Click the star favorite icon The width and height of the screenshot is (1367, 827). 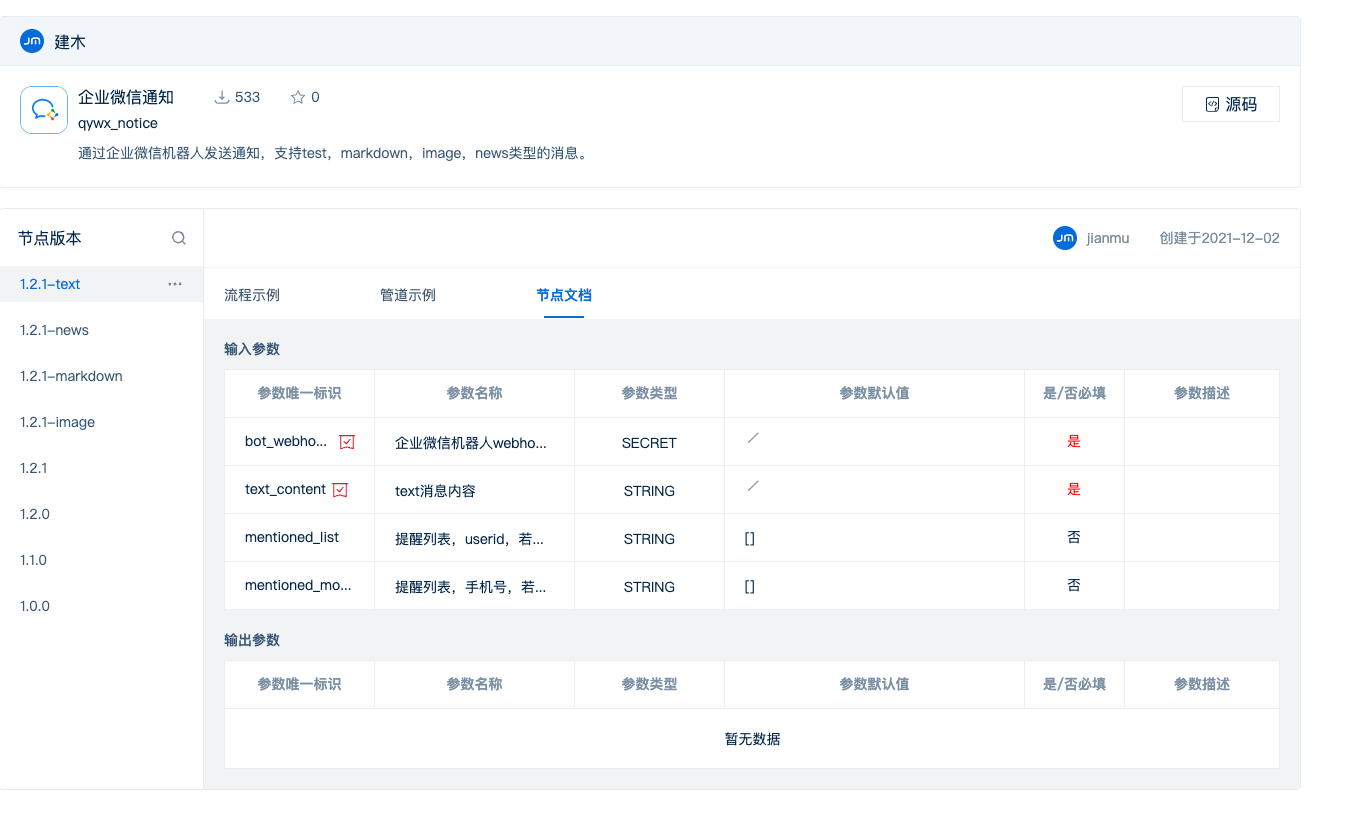297,97
